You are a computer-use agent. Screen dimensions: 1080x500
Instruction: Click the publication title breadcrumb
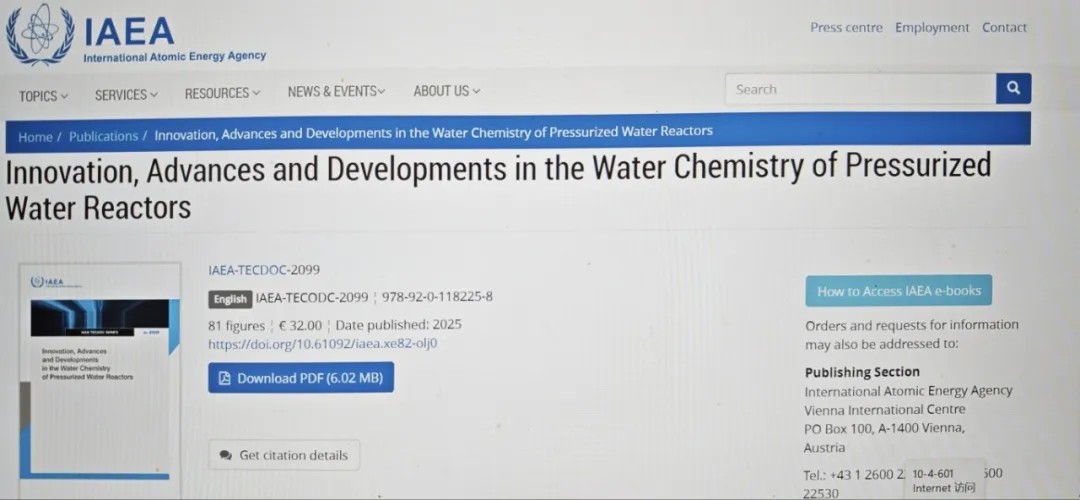433,132
